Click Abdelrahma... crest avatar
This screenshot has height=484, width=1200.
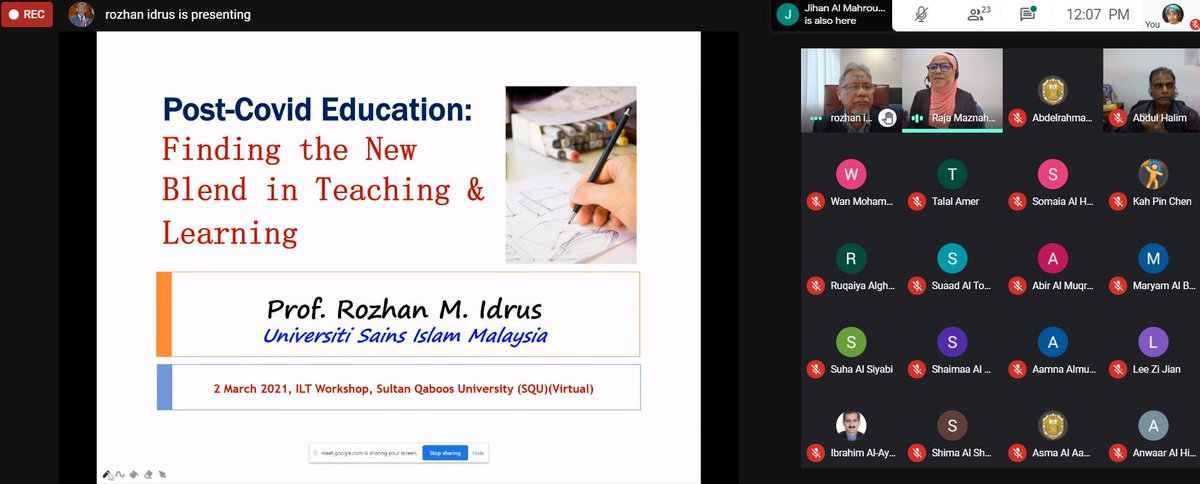(x=1052, y=90)
